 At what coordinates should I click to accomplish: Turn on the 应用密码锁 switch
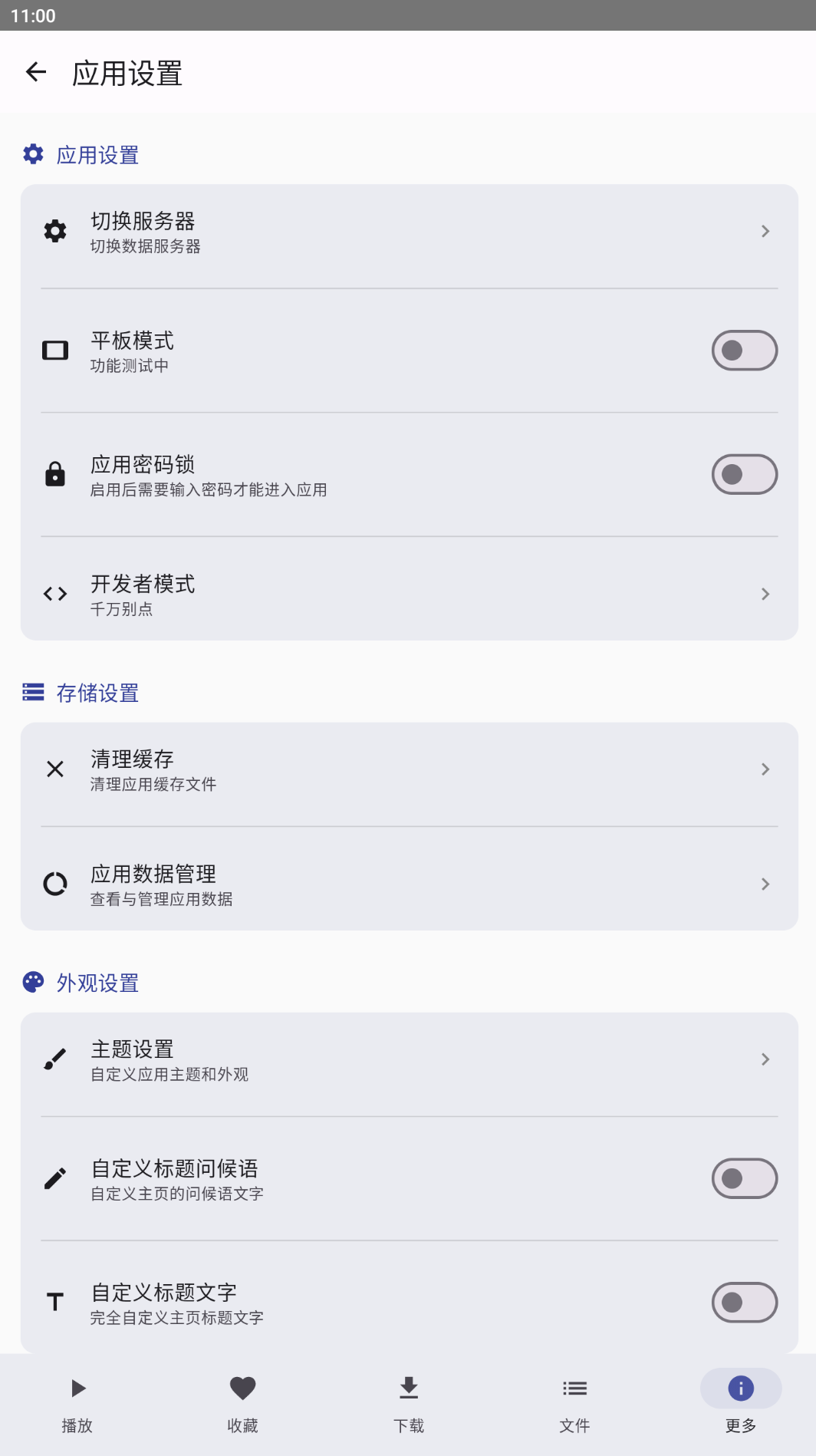tap(744, 474)
